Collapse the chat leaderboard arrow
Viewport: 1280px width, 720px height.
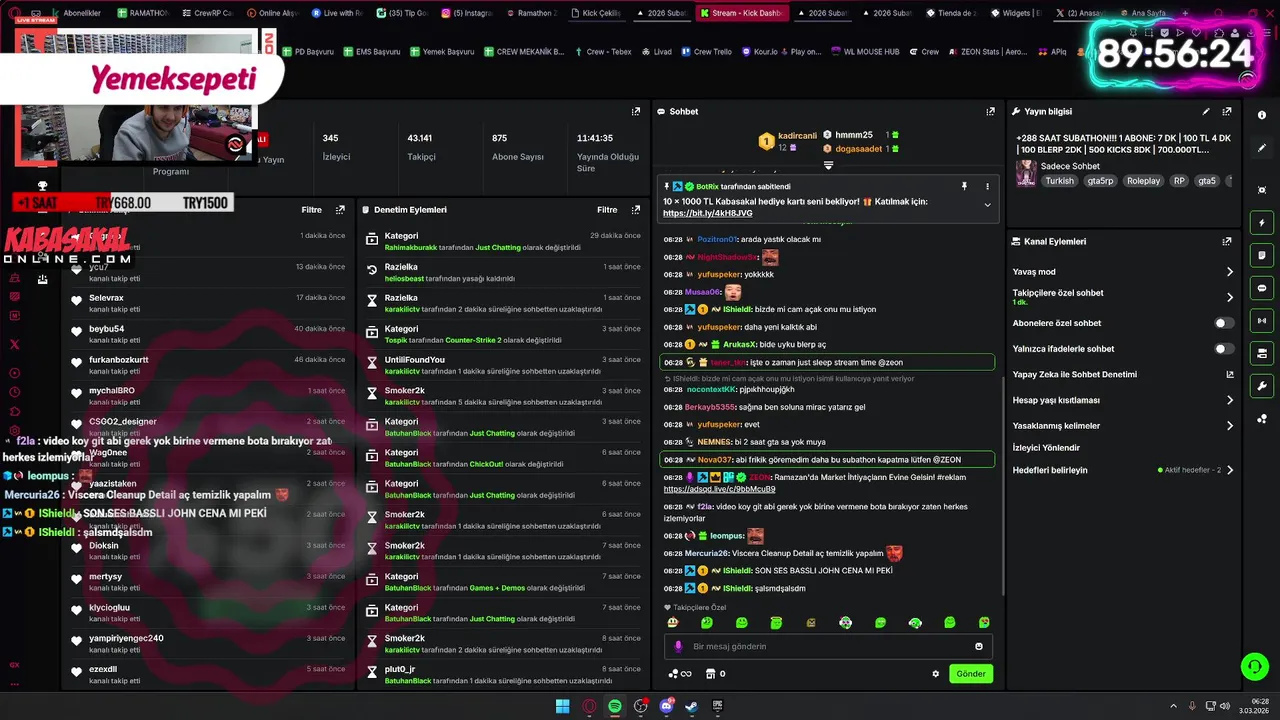[828, 165]
